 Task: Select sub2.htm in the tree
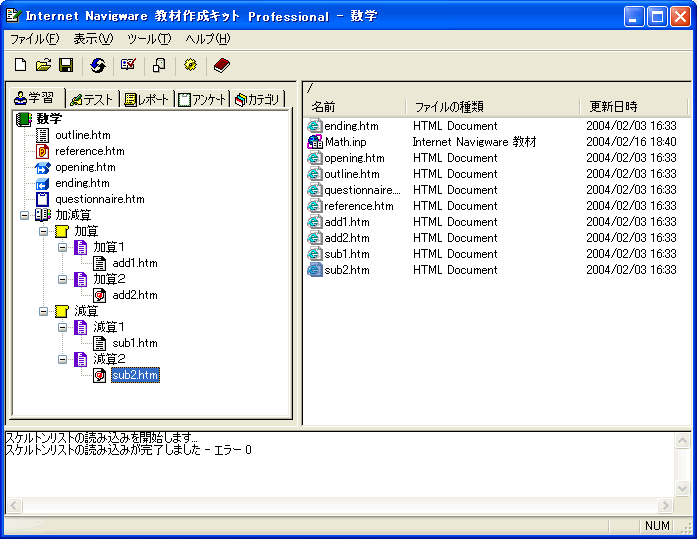tap(135, 375)
